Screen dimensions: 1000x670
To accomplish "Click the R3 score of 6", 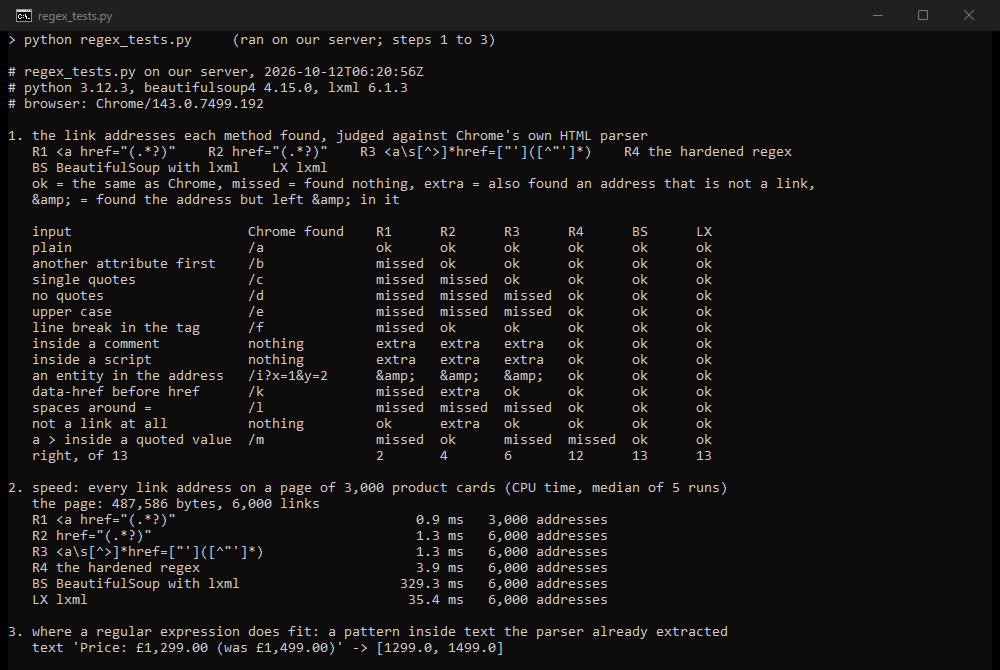I will pyautogui.click(x=508, y=455).
